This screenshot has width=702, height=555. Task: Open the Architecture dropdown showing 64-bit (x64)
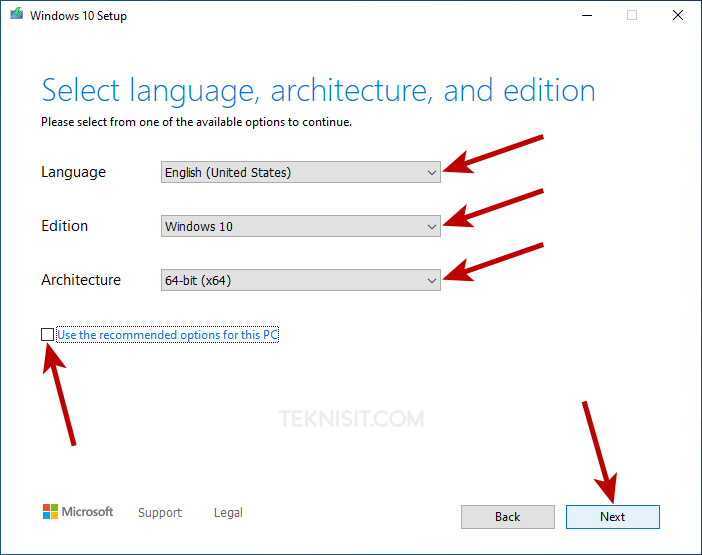[300, 280]
